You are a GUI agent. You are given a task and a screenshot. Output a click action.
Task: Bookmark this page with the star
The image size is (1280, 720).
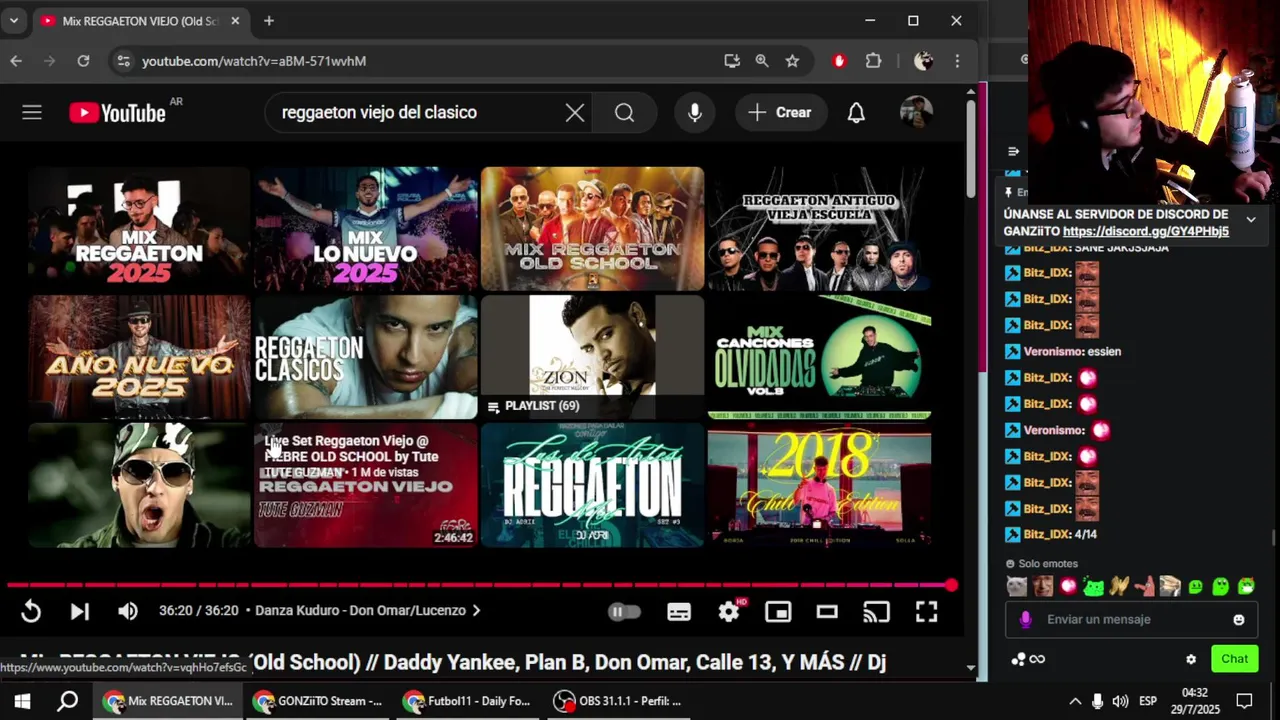792,61
